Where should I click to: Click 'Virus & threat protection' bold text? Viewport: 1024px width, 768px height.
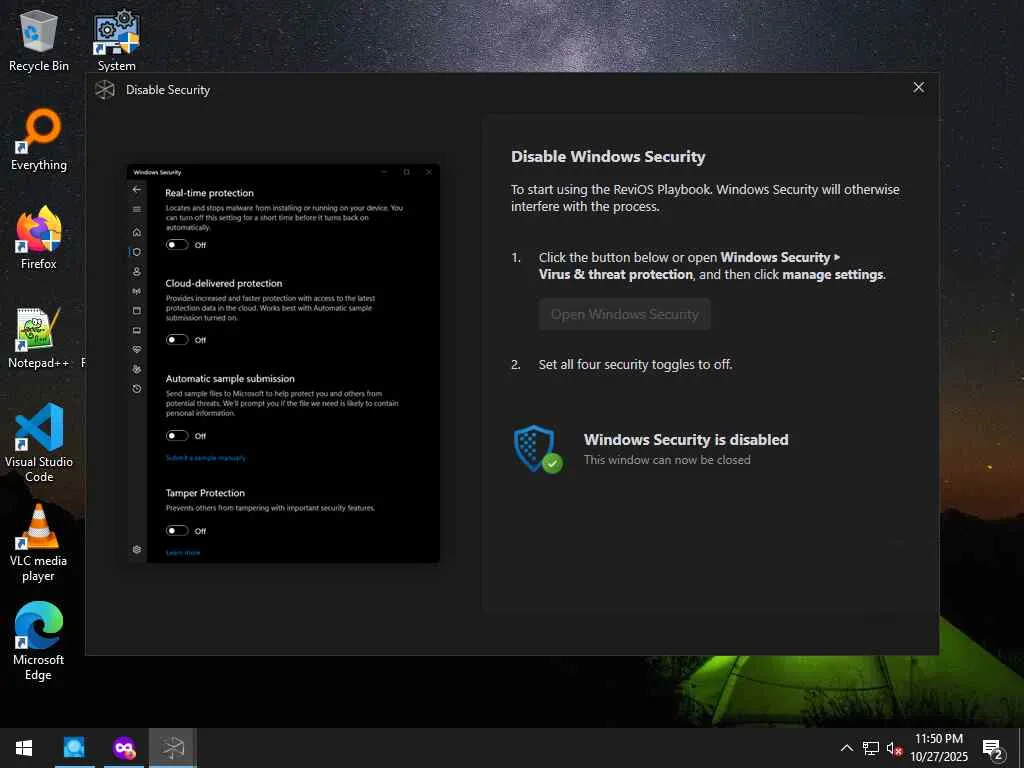(x=615, y=274)
